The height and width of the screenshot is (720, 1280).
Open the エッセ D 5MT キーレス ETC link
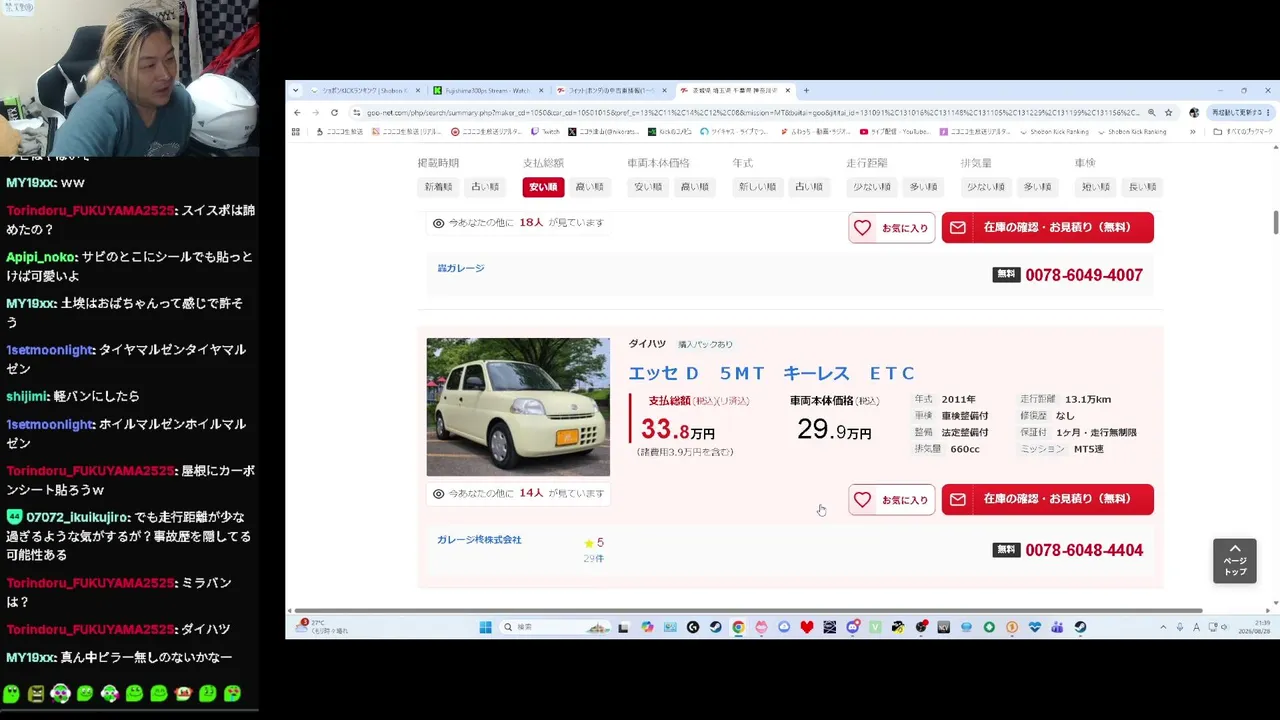pos(771,373)
